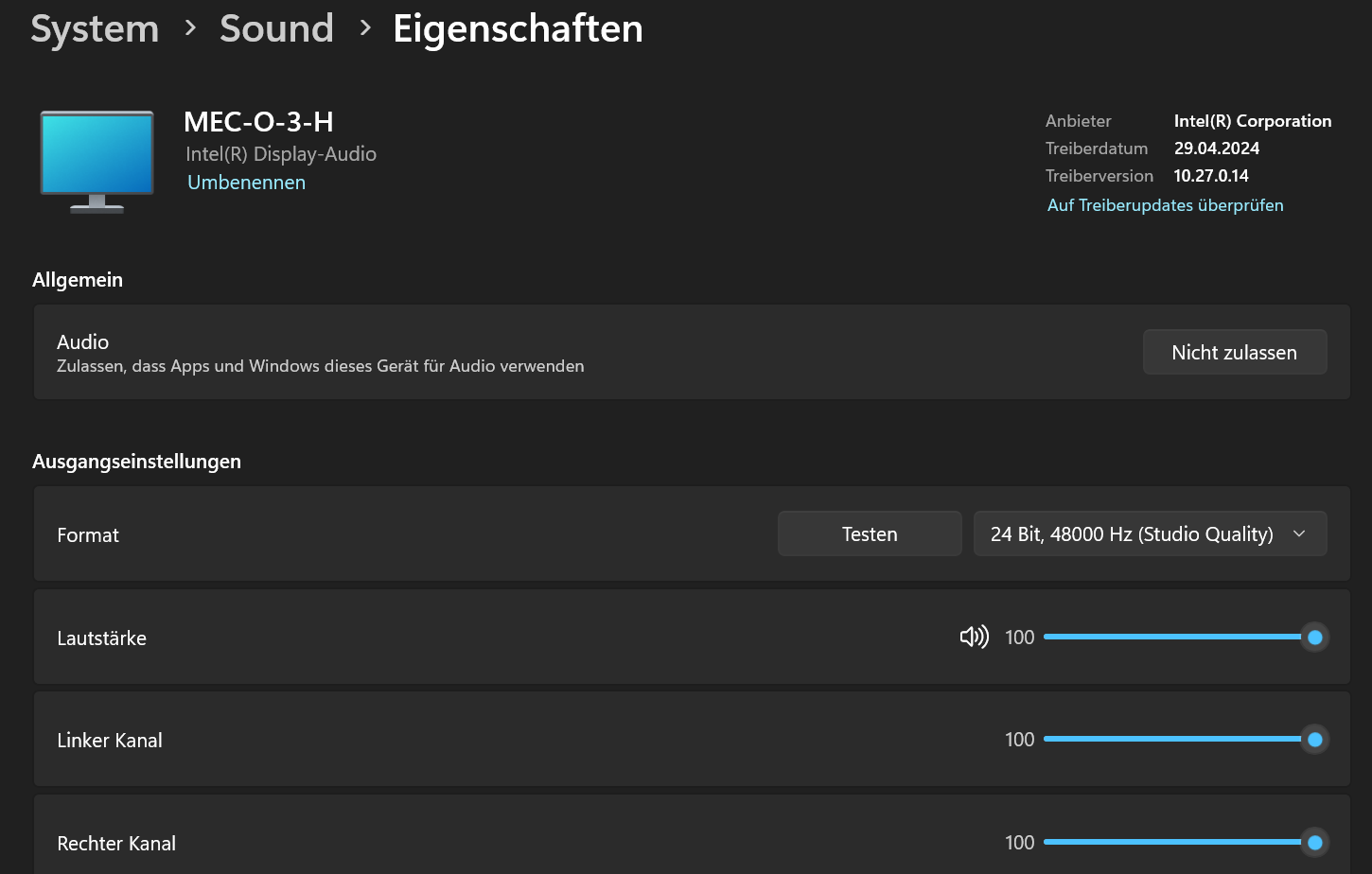
Task: Navigate to the Sound breadcrumb
Action: click(276, 28)
